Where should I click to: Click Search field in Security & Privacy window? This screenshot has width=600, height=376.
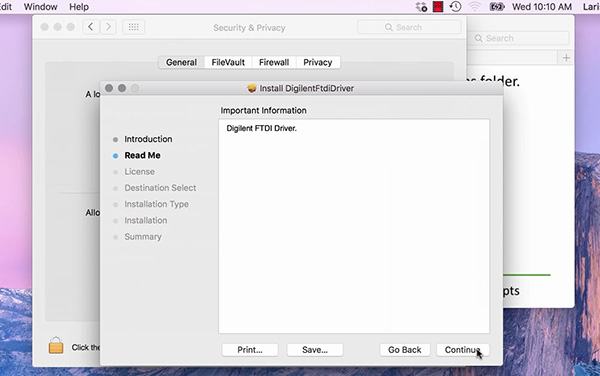pos(409,27)
